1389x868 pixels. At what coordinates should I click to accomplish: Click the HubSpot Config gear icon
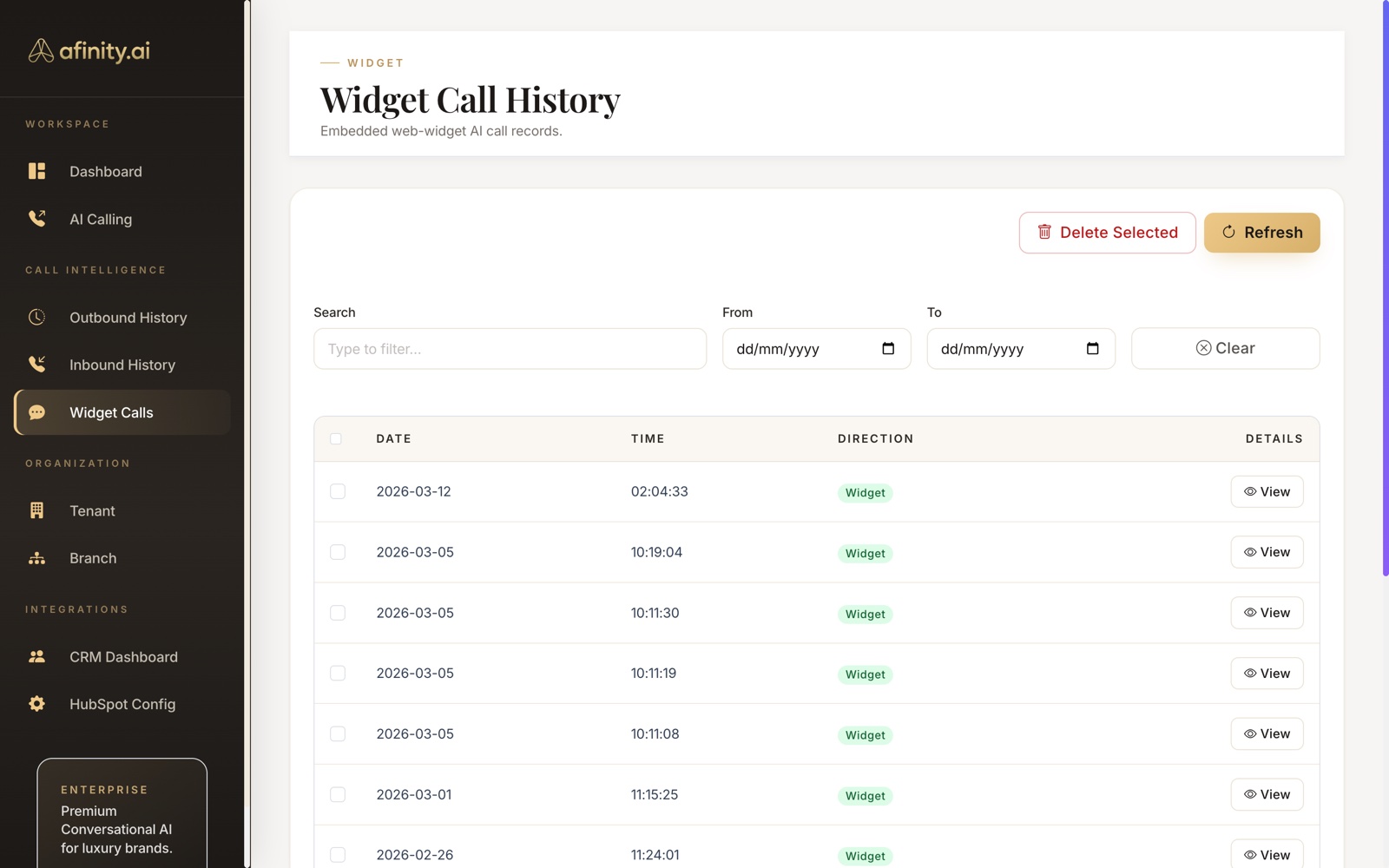tap(36, 704)
